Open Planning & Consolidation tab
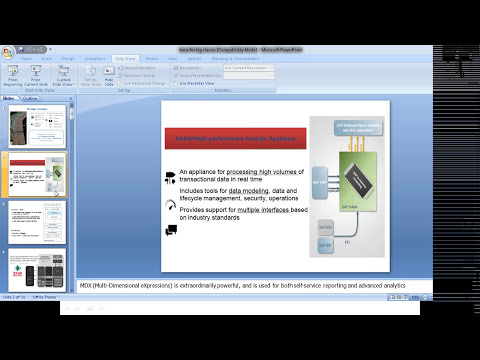Image resolution: width=480 pixels, height=360 pixels. pyautogui.click(x=235, y=59)
